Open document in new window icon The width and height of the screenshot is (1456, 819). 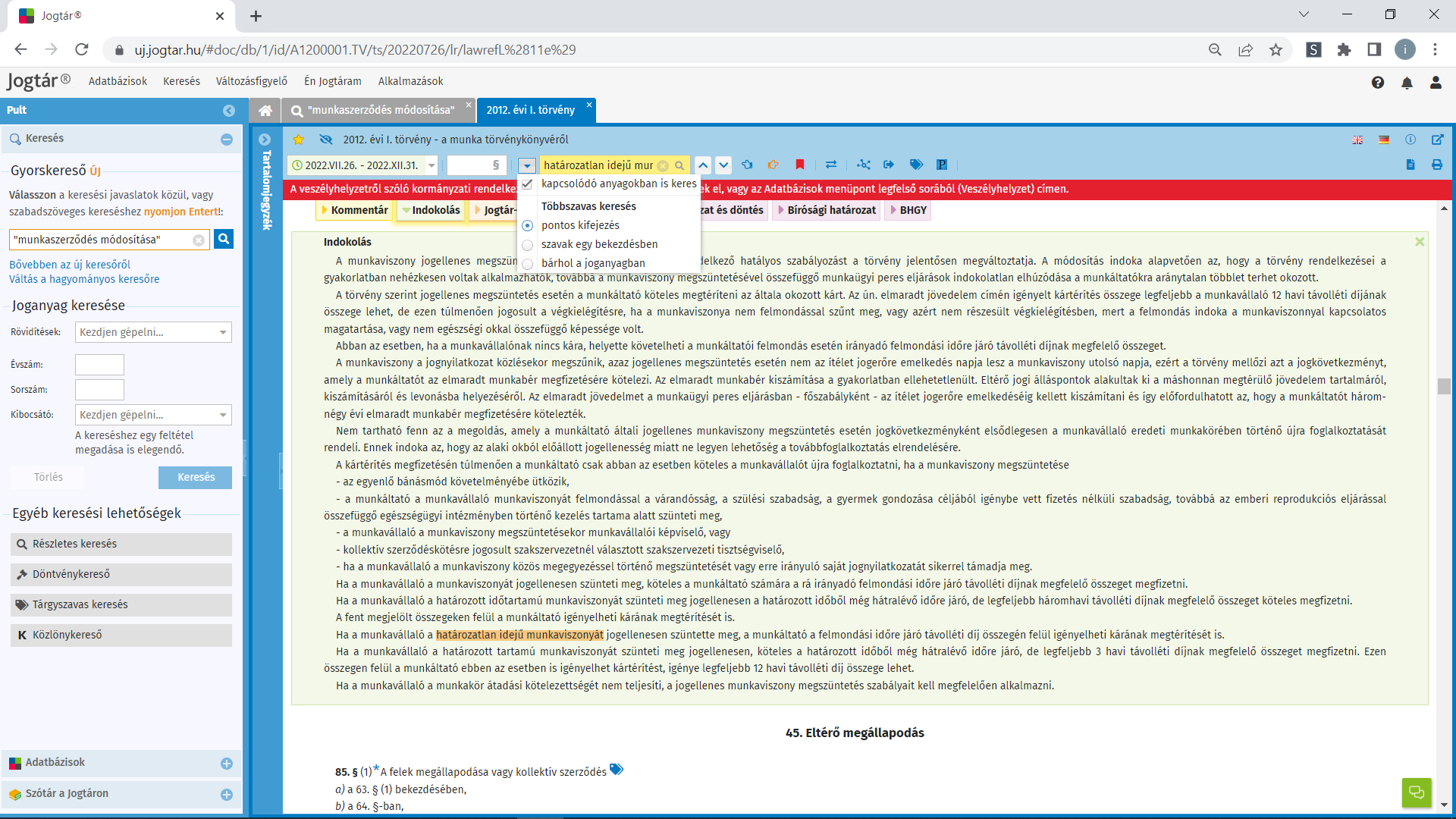(1437, 140)
